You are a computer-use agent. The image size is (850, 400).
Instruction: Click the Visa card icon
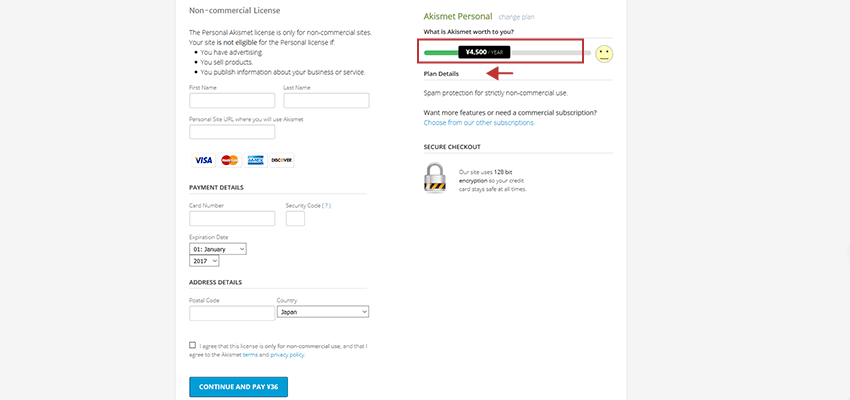click(x=203, y=160)
